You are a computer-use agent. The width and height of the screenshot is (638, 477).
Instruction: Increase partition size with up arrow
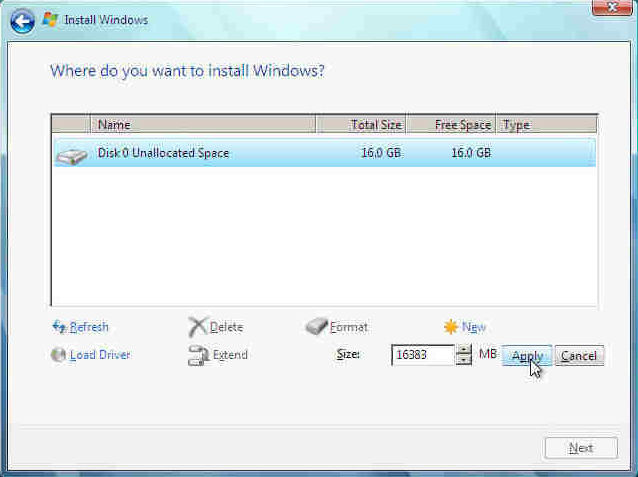coord(464,350)
